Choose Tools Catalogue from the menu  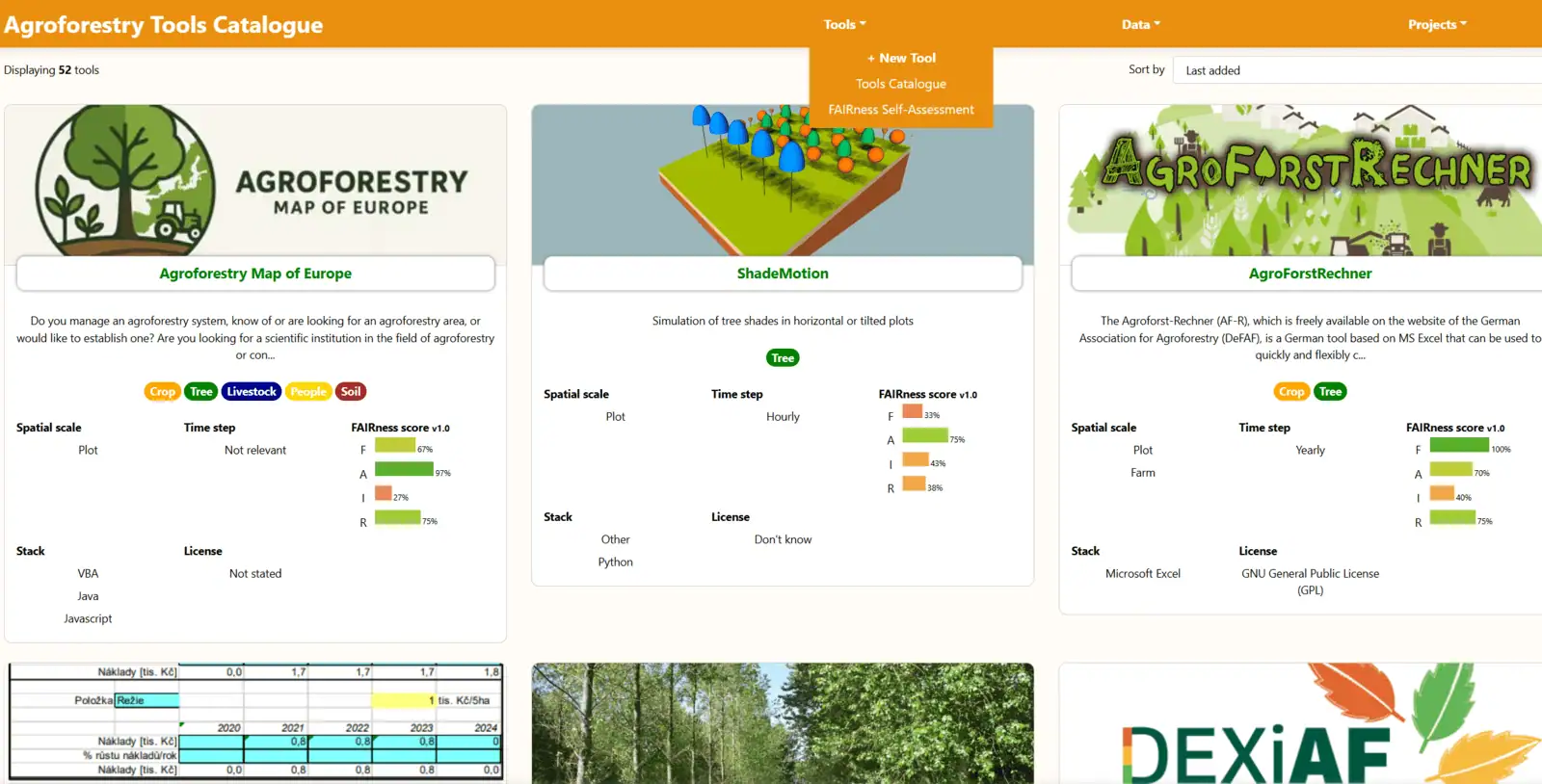tap(901, 84)
